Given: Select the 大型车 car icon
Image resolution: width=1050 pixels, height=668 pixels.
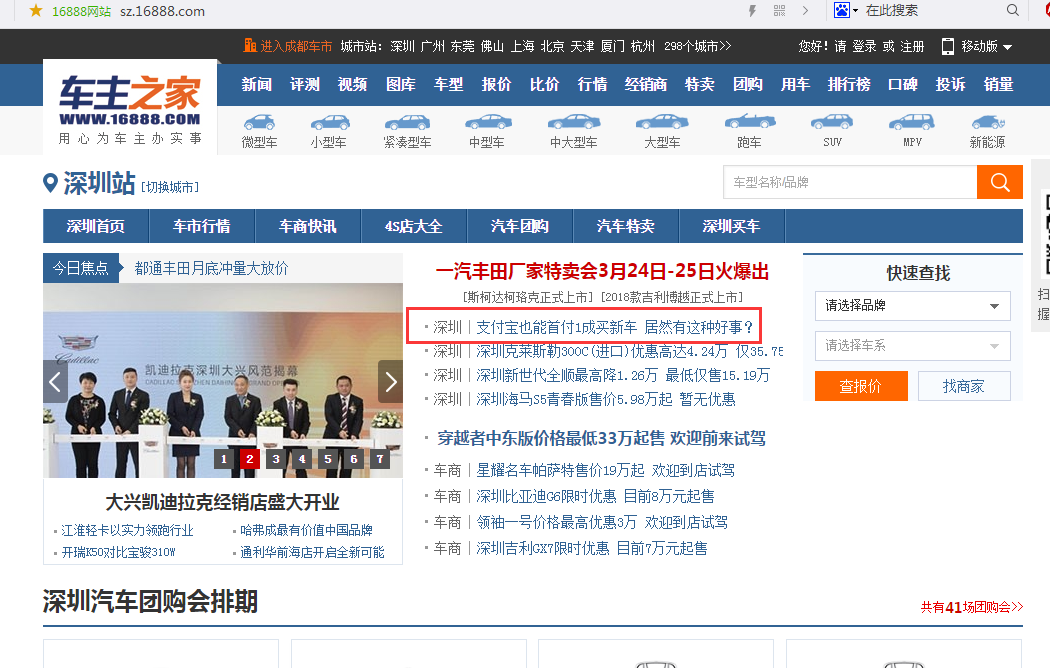Looking at the screenshot, I should 662,122.
